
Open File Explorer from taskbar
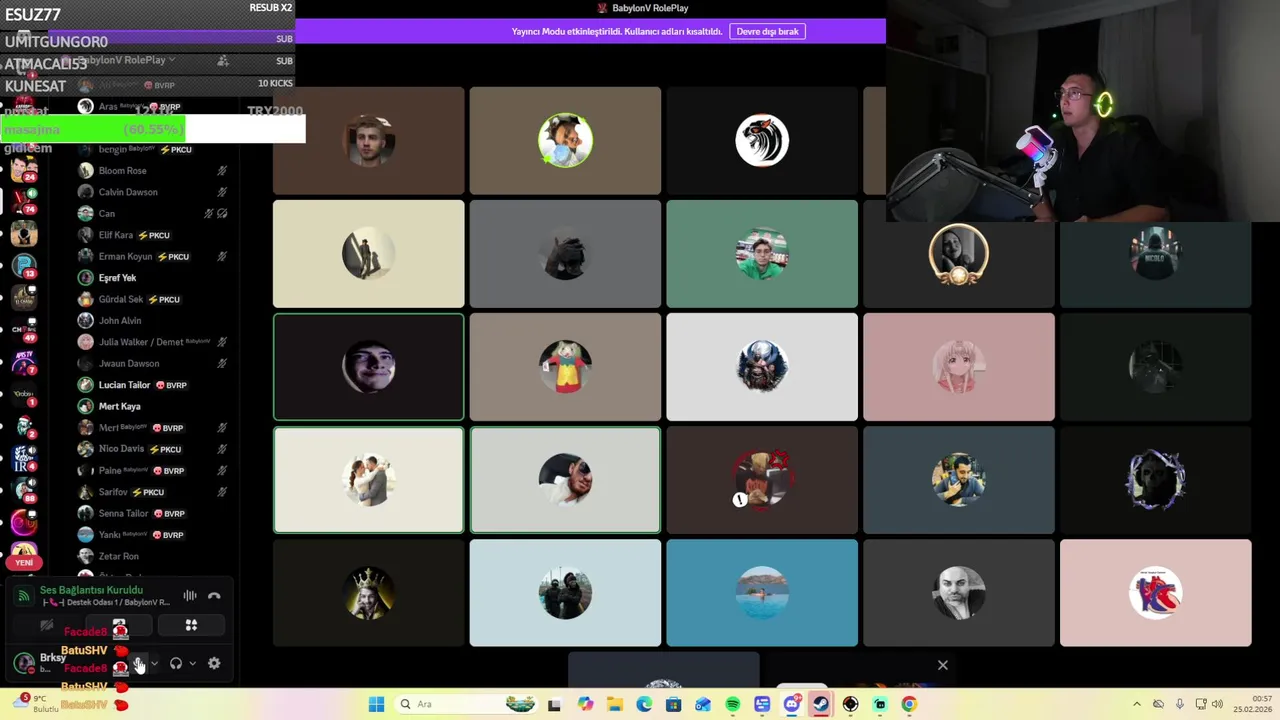pos(615,704)
